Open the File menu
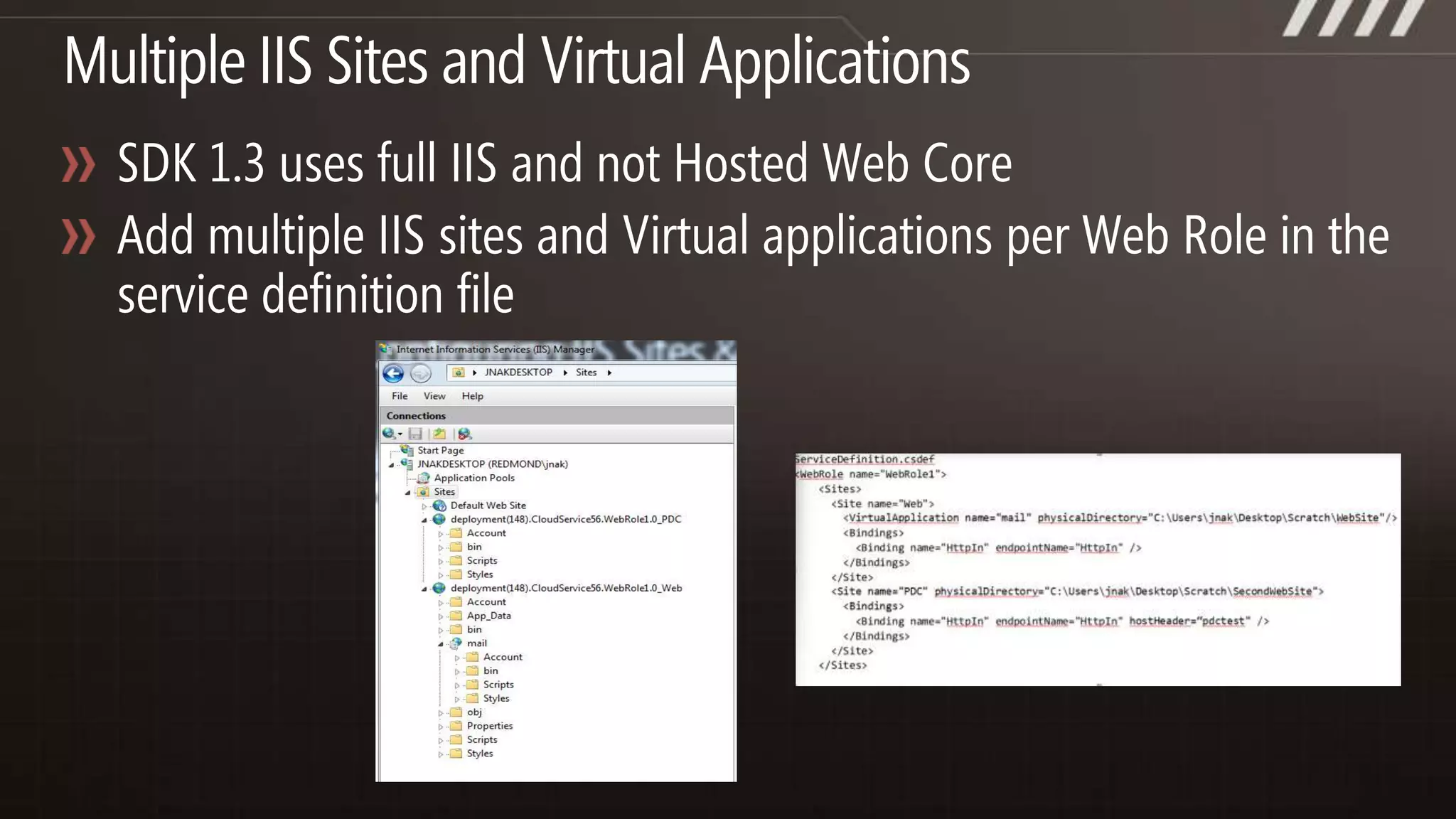Image resolution: width=1456 pixels, height=819 pixels. pyautogui.click(x=400, y=396)
